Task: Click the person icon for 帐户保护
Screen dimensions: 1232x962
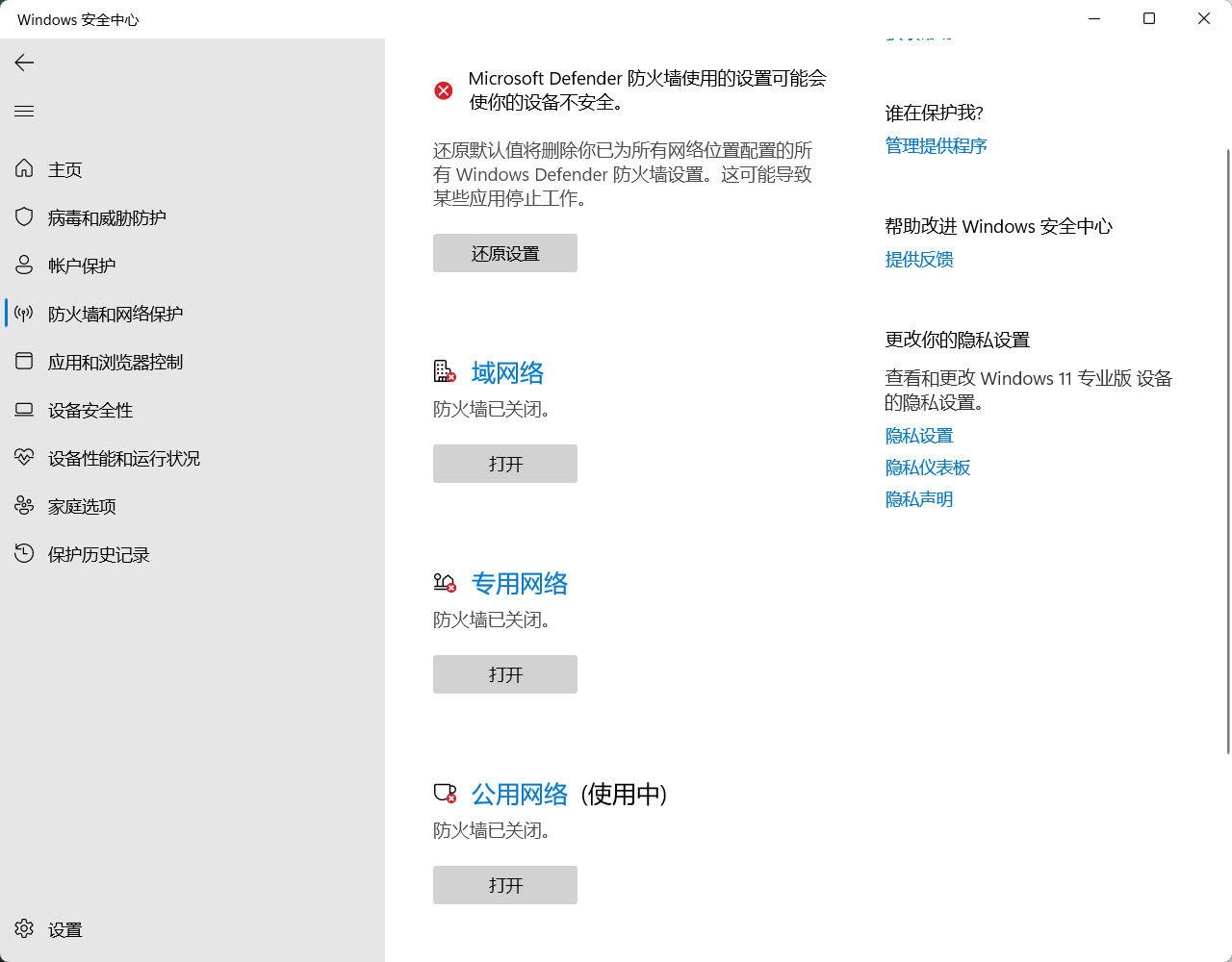Action: [25, 266]
